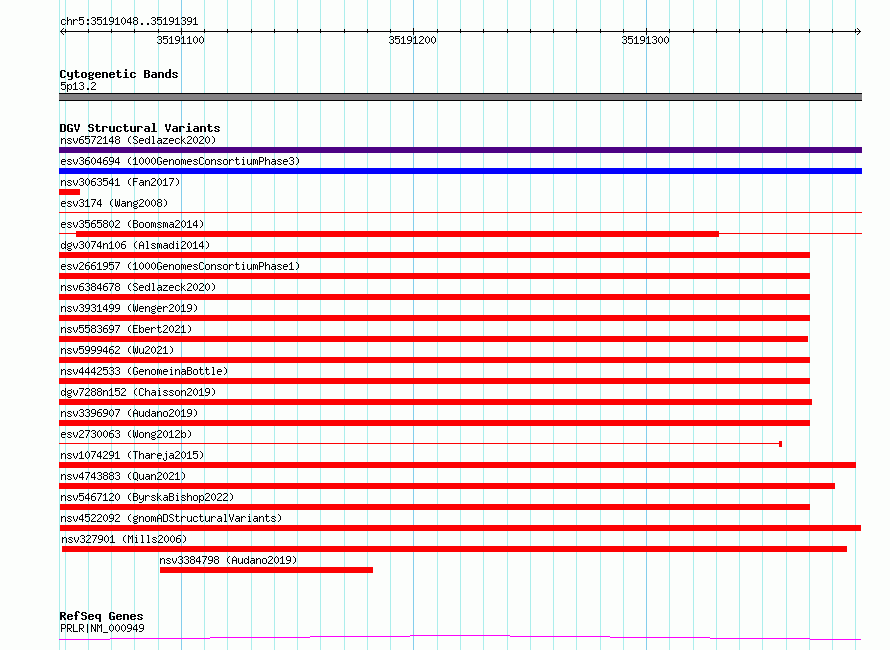
Task: Click the DGV Structural Variants track title
Action: 140,128
